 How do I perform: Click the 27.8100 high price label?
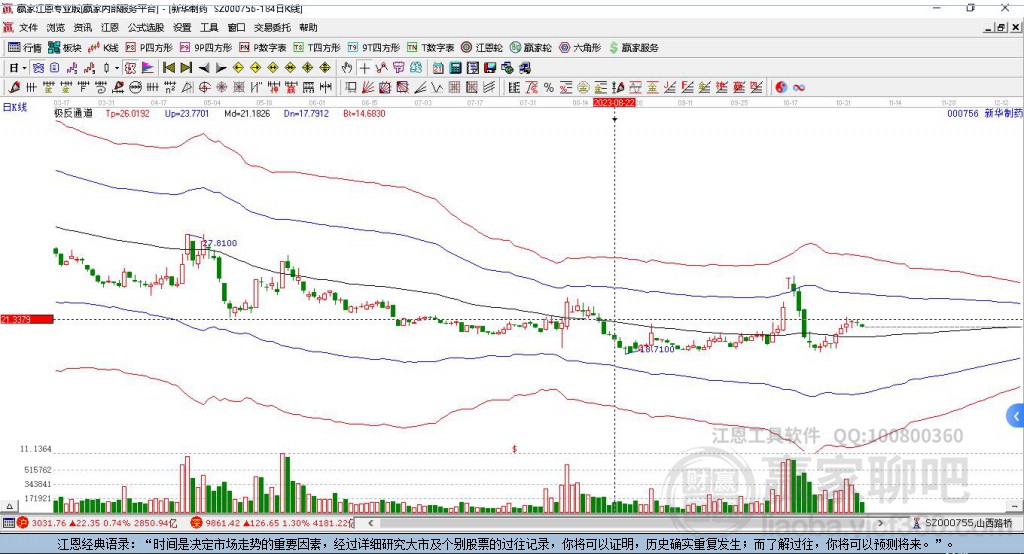pyautogui.click(x=219, y=243)
